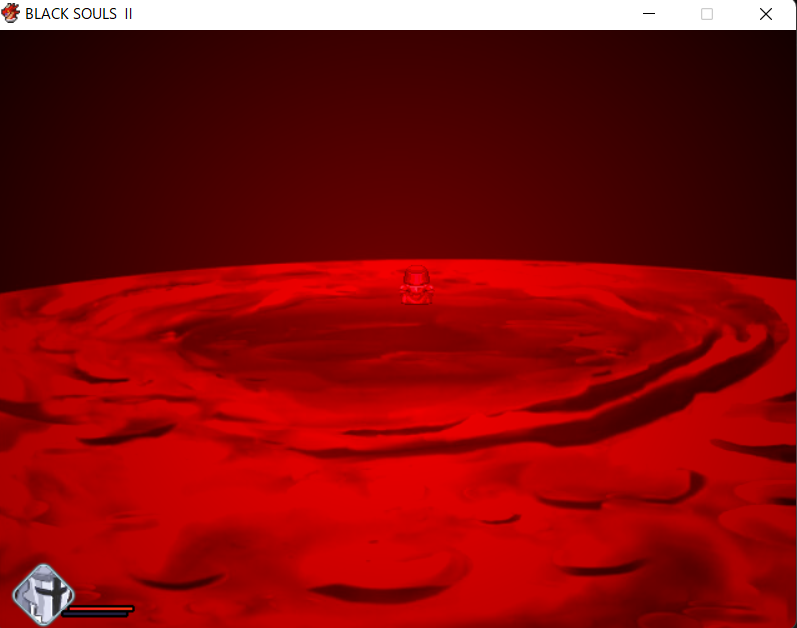The width and height of the screenshot is (797, 628).
Task: Click the BLACK SOULS II app icon in title bar
Action: pos(11,13)
